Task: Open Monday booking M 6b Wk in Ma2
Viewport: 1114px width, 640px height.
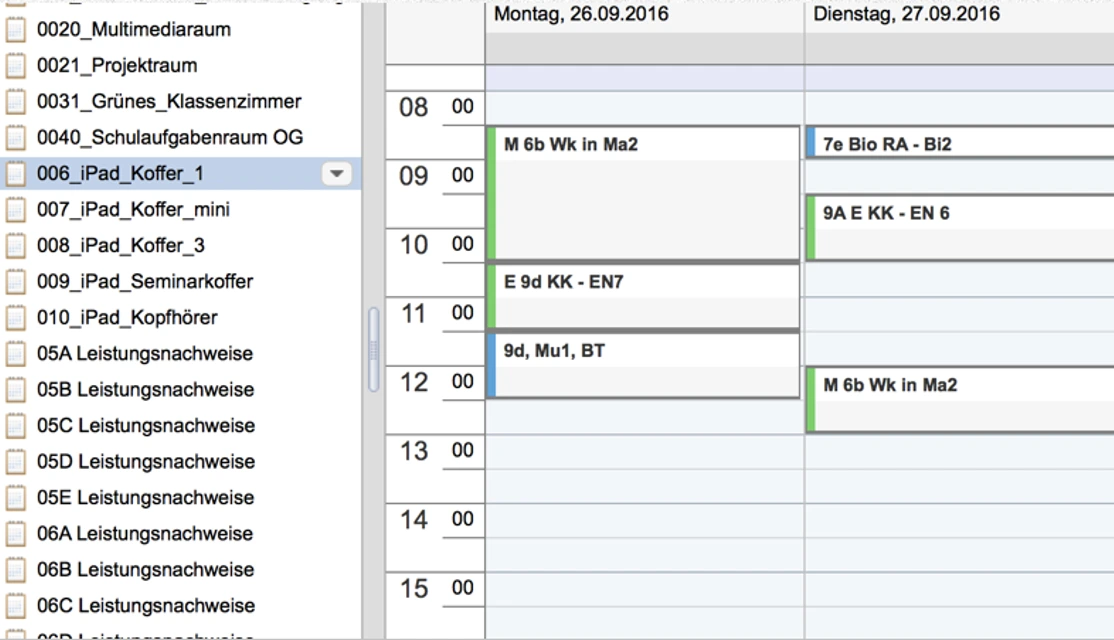Action: point(645,192)
